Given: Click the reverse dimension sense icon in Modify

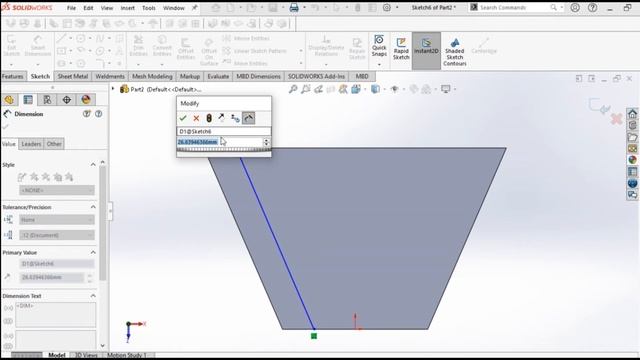Looking at the screenshot, I should 221,118.
